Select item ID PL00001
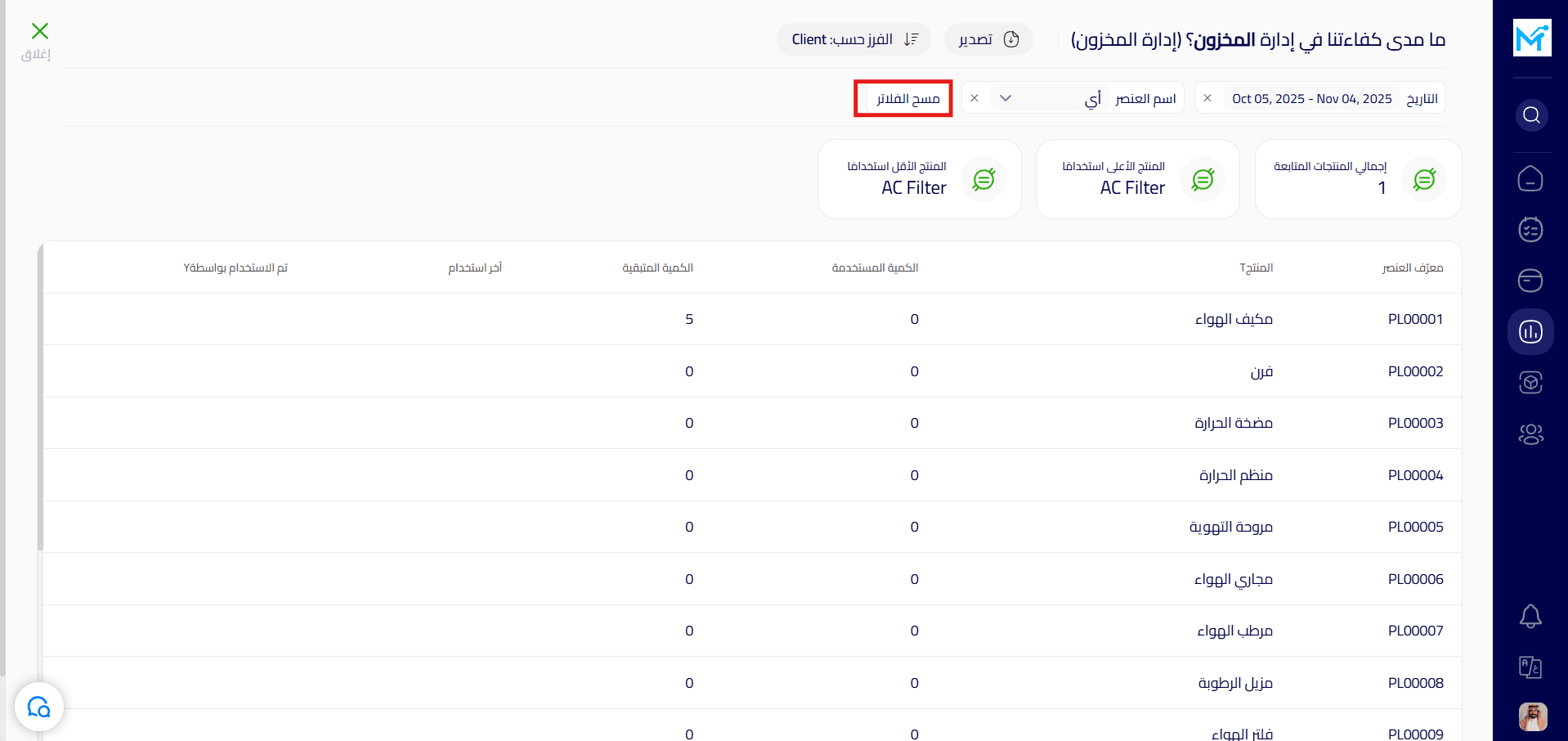 click(1415, 319)
